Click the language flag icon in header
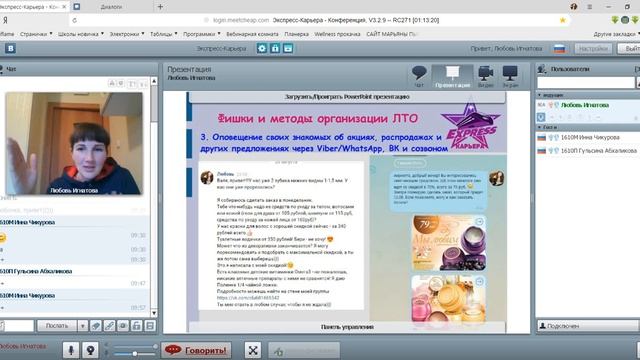640x360 pixels. coord(559,49)
